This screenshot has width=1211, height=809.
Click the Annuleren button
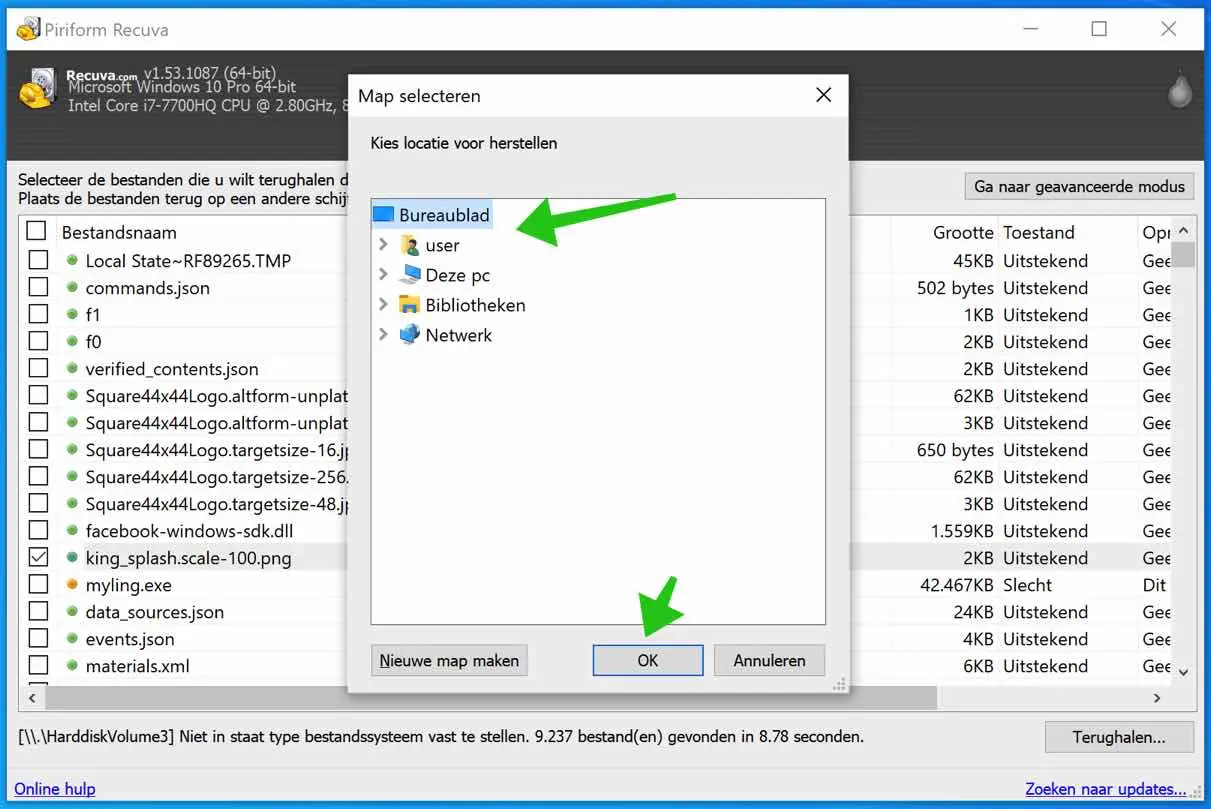point(769,660)
